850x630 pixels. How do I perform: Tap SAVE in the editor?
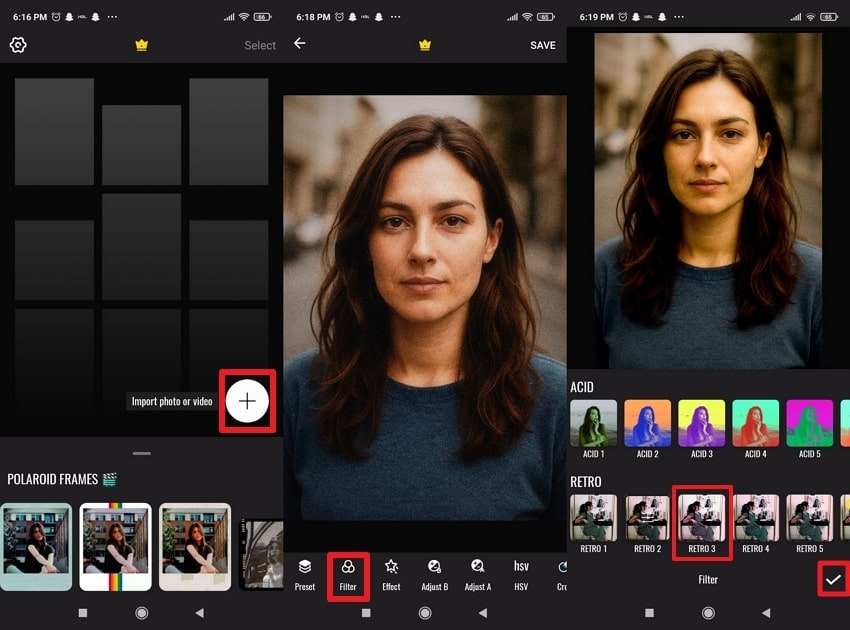(543, 46)
